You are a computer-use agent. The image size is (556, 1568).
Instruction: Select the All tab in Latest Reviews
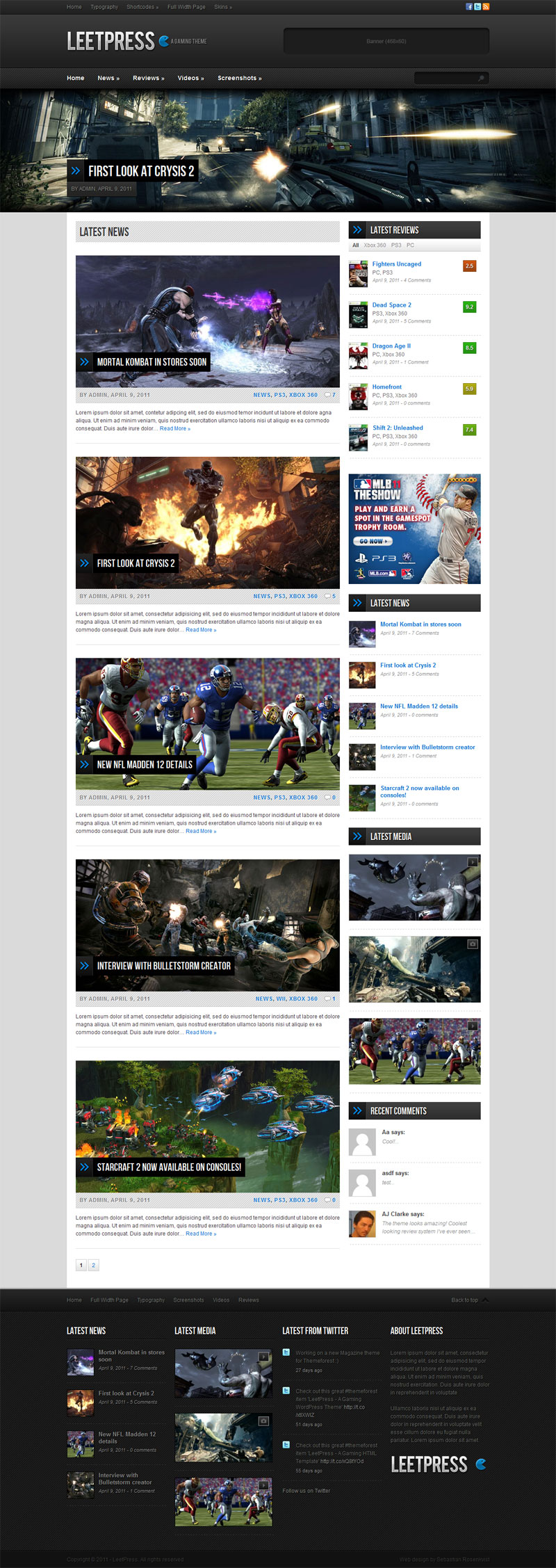(x=356, y=245)
